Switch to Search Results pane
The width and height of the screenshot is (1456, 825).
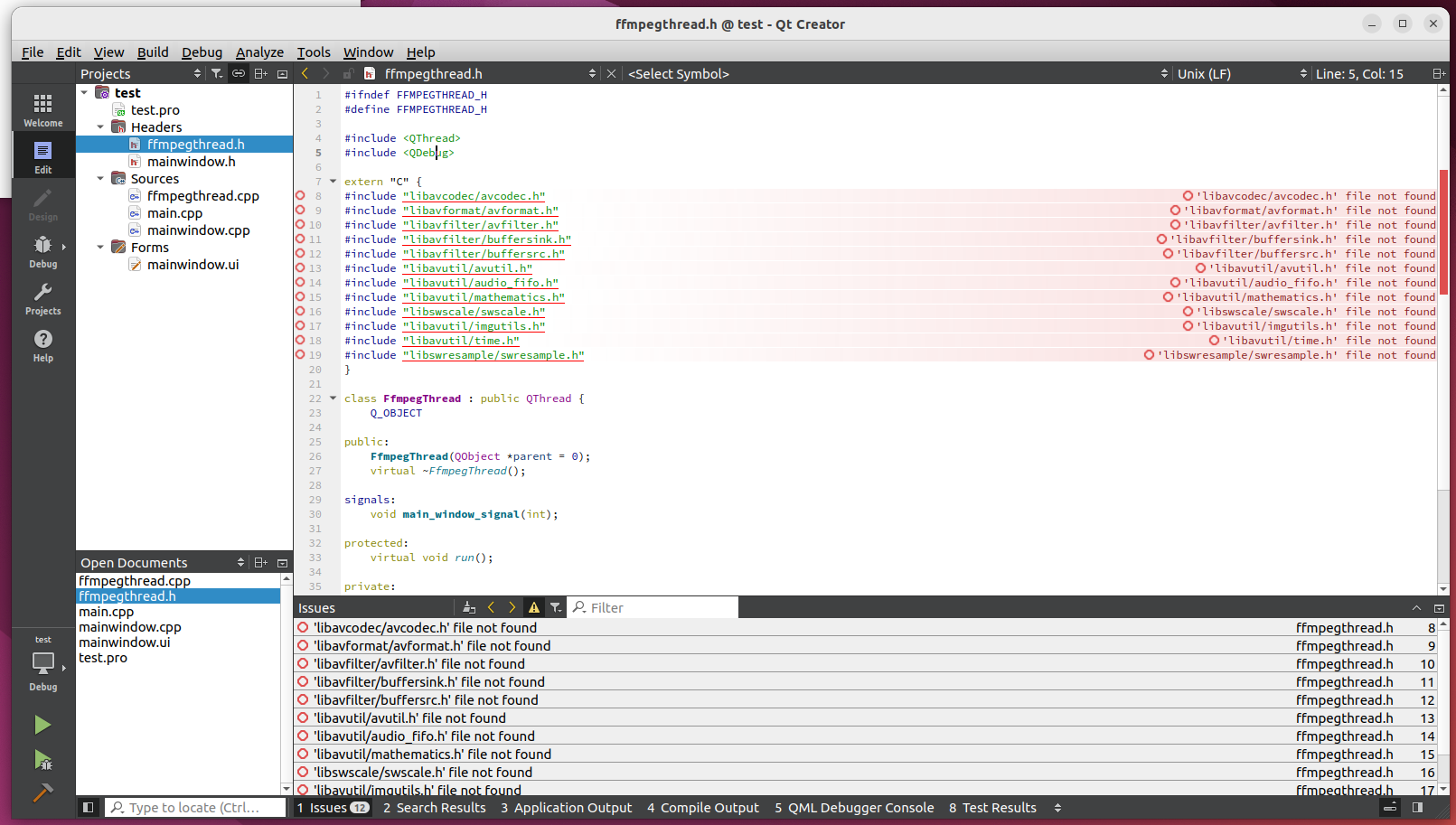click(435, 807)
